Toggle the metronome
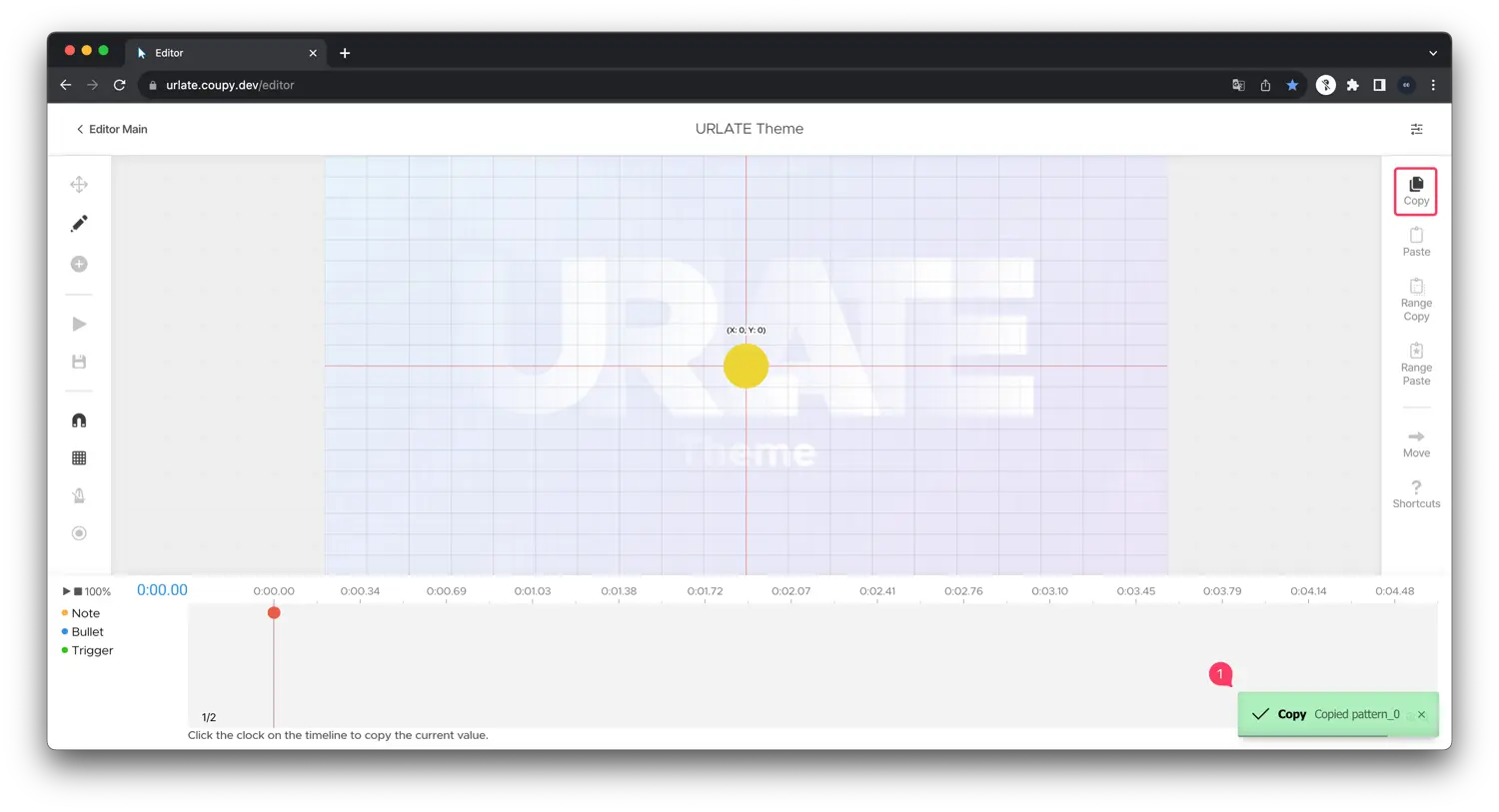This screenshot has height=812, width=1499. pyautogui.click(x=79, y=495)
